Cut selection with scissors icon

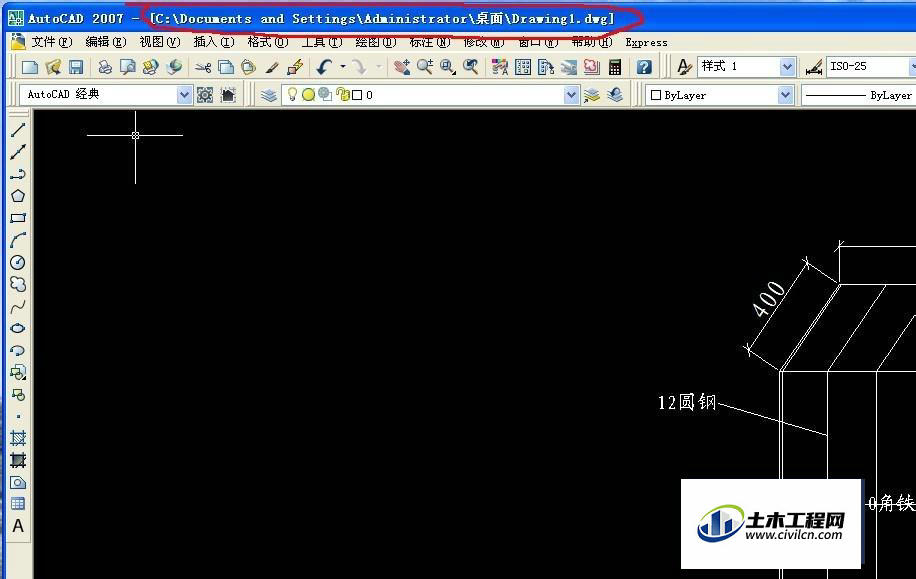203,67
